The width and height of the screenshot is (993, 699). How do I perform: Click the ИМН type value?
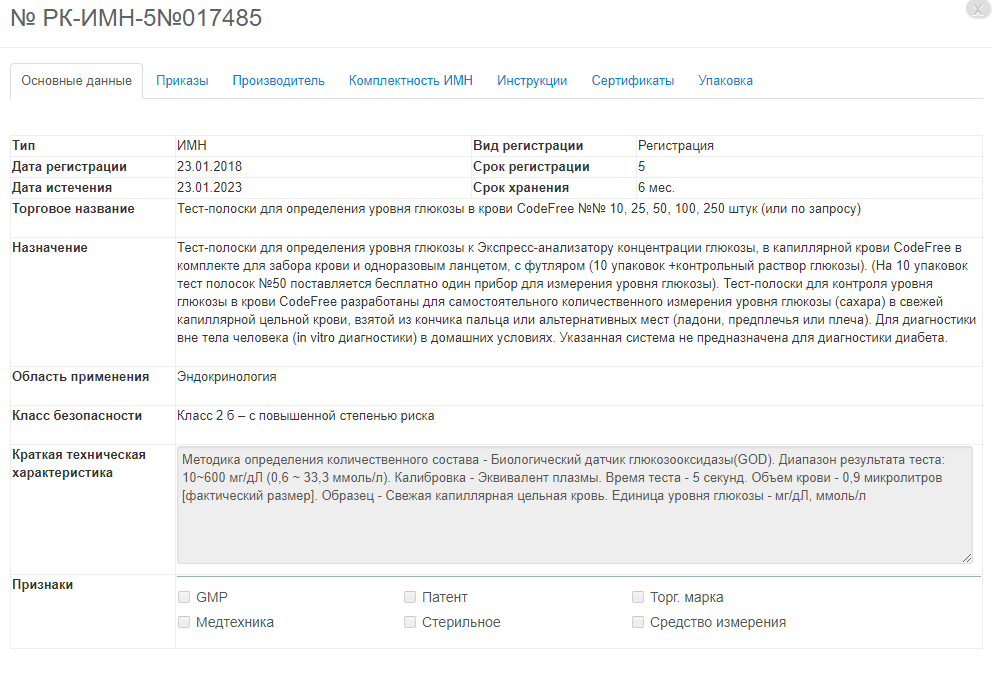click(x=192, y=146)
